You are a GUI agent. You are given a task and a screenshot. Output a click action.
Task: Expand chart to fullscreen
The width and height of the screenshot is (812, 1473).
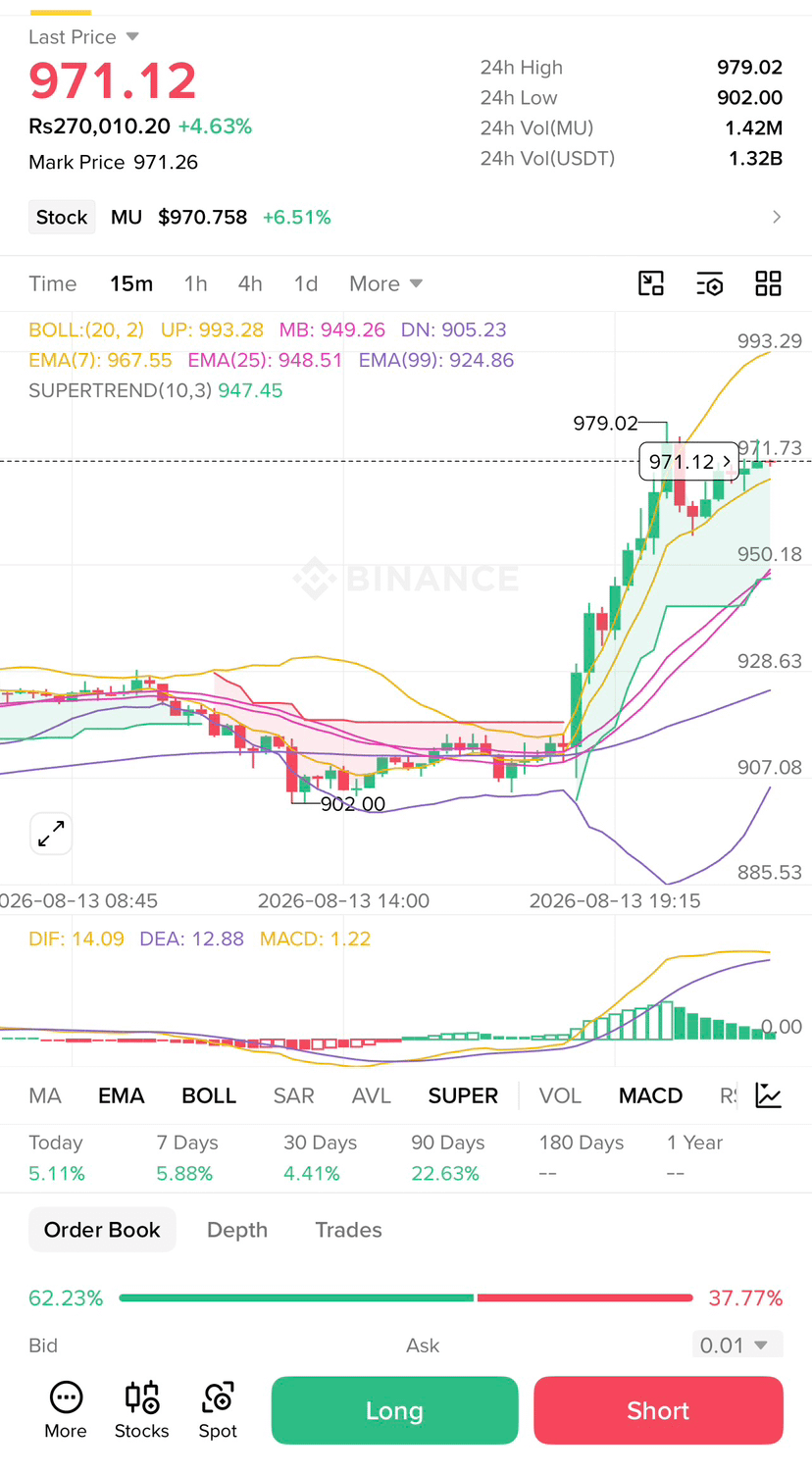pos(51,834)
